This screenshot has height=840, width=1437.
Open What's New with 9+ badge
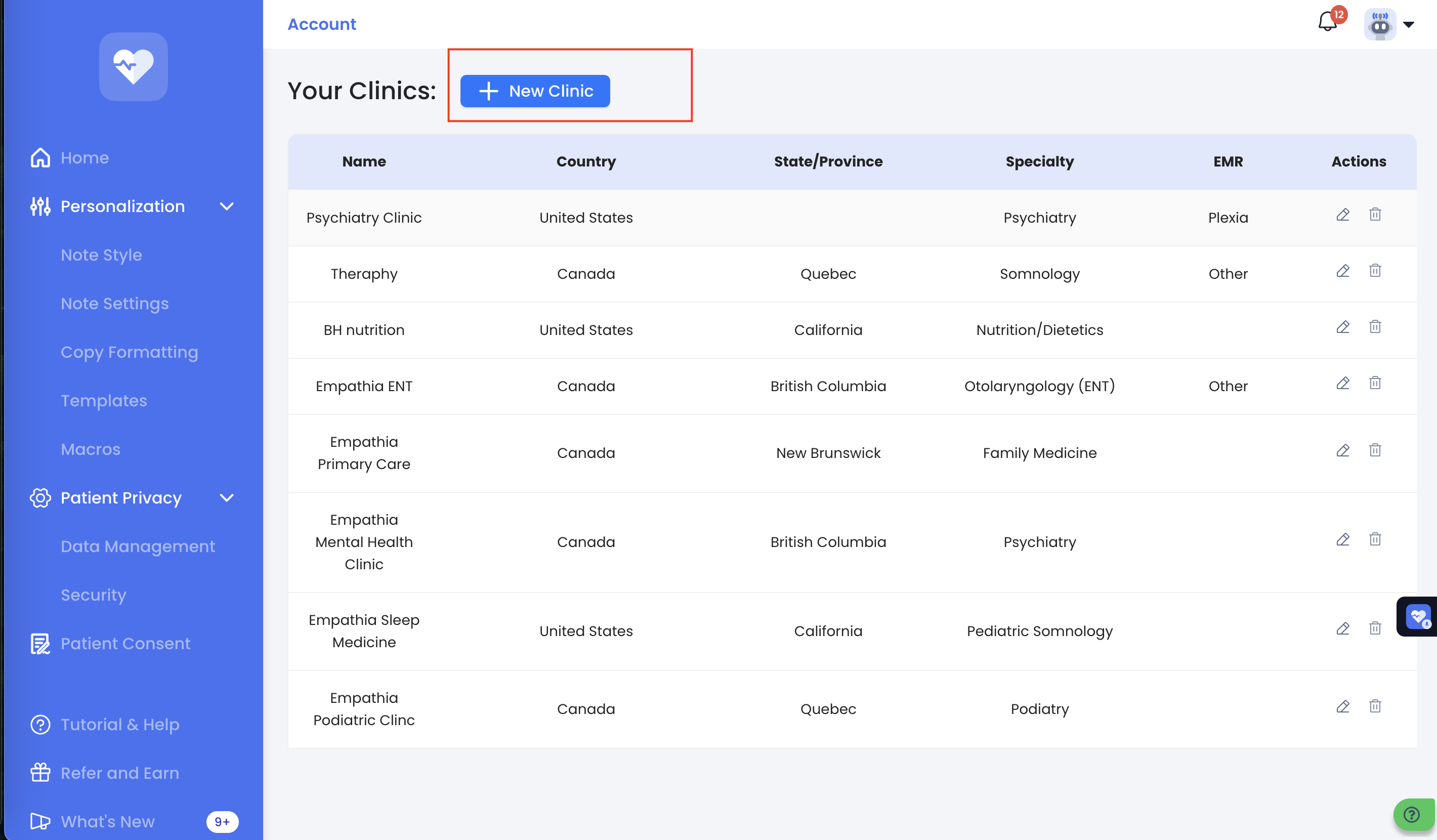(108, 821)
